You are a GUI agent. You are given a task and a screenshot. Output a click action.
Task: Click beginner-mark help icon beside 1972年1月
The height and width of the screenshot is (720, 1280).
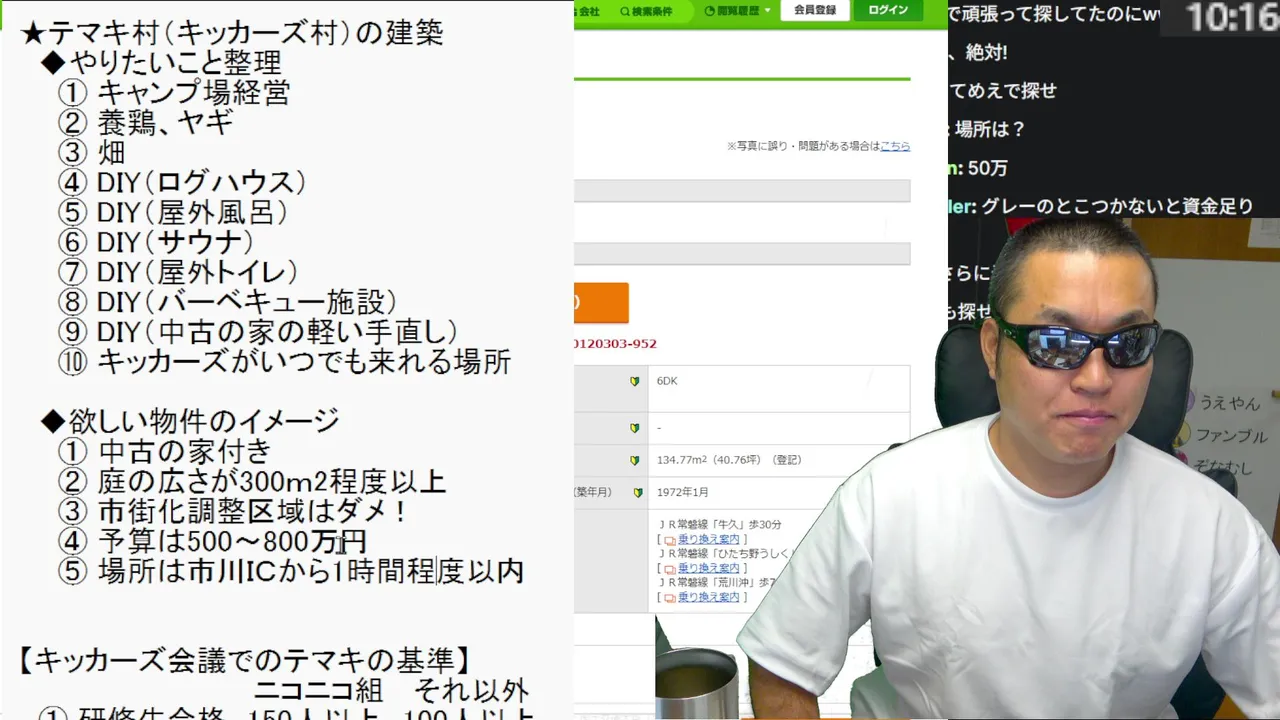point(637,492)
